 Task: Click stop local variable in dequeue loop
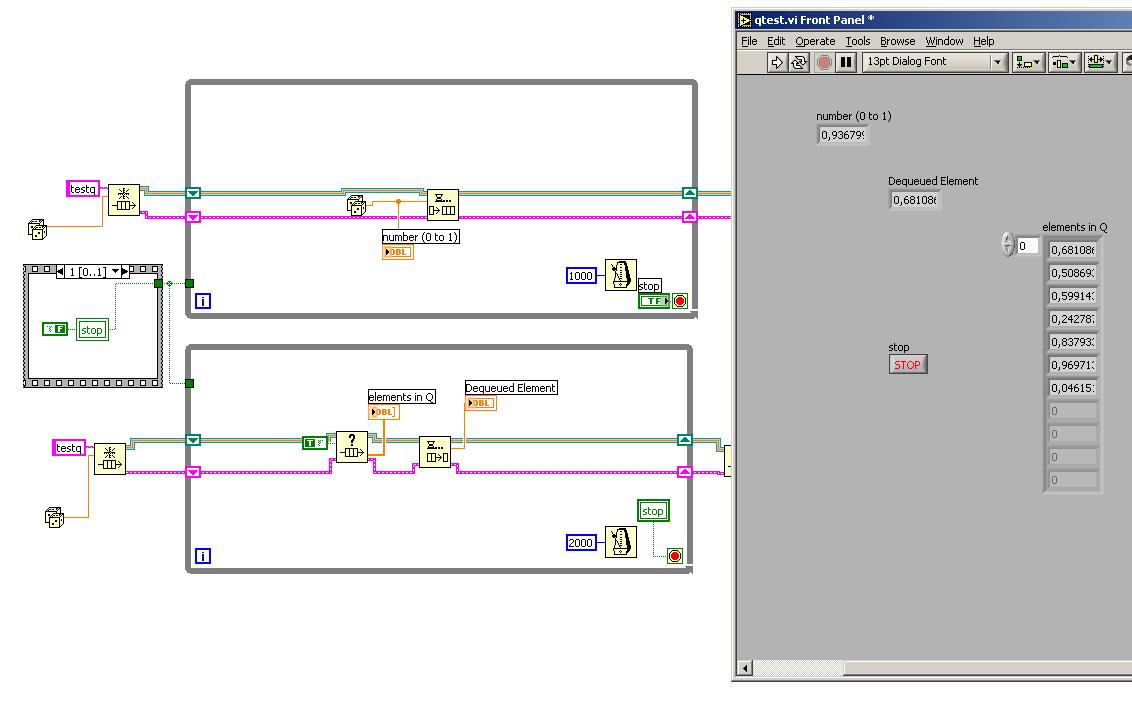point(653,511)
